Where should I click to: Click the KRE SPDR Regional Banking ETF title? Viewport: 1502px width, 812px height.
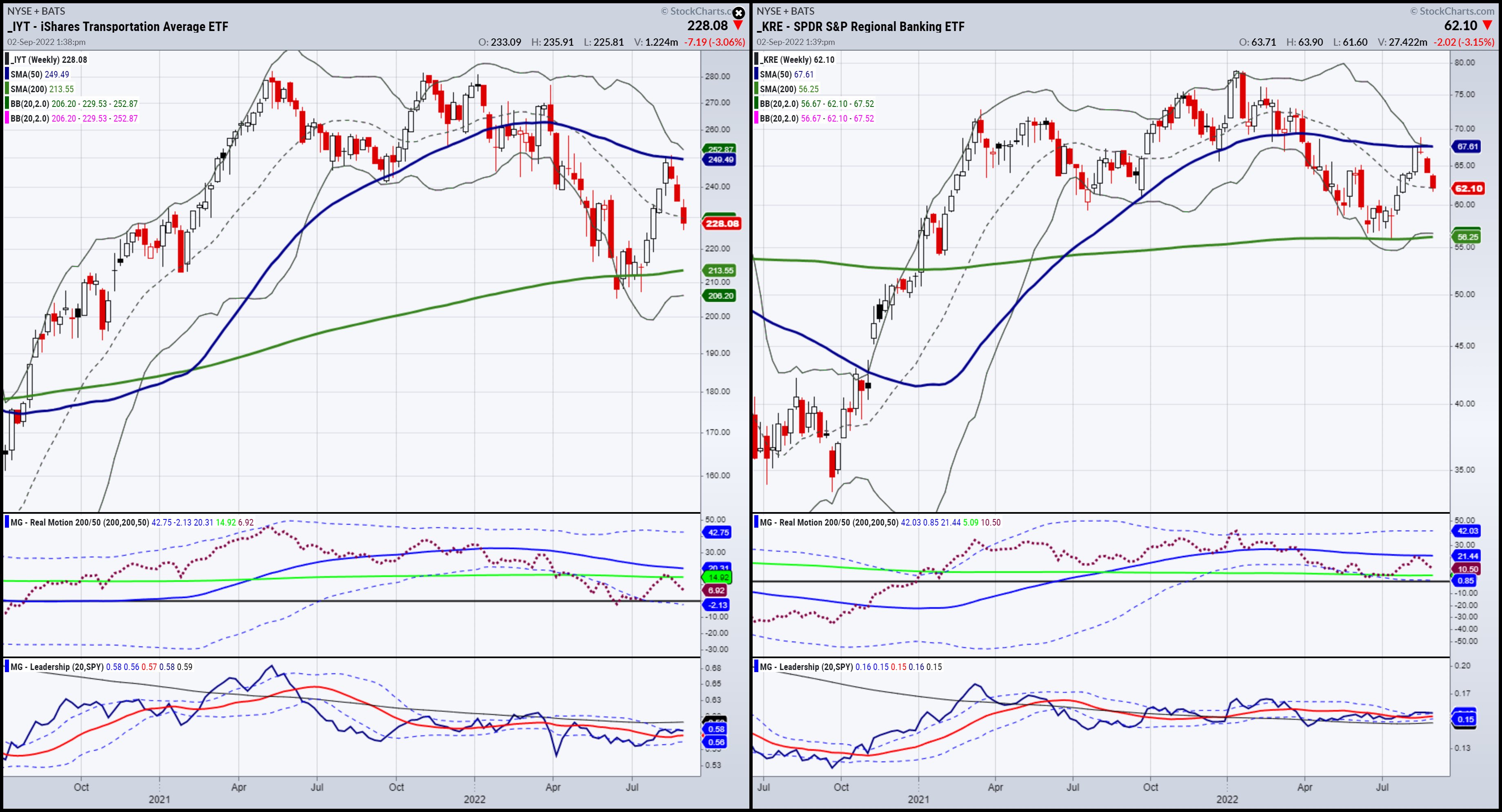(x=861, y=27)
